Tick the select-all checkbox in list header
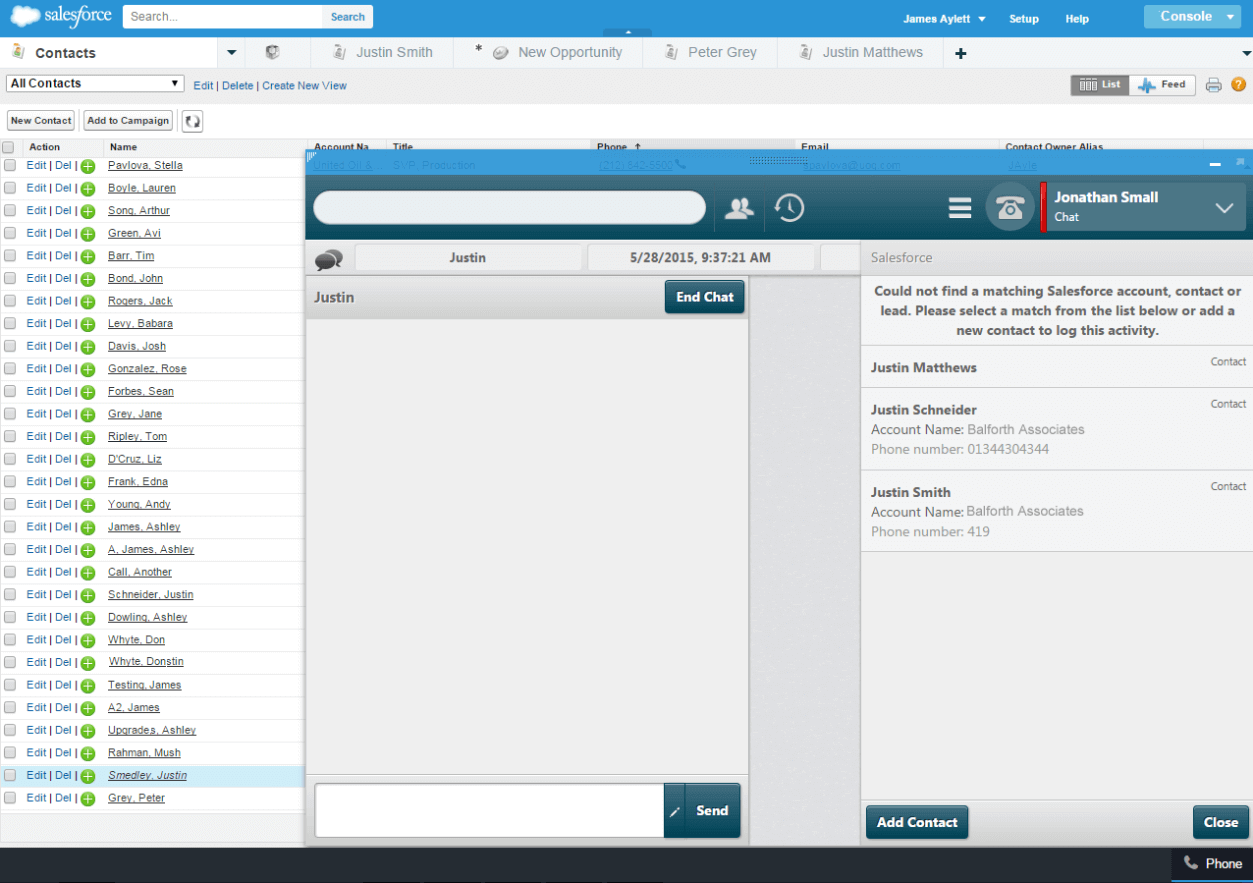The width and height of the screenshot is (1253, 883). point(8,147)
